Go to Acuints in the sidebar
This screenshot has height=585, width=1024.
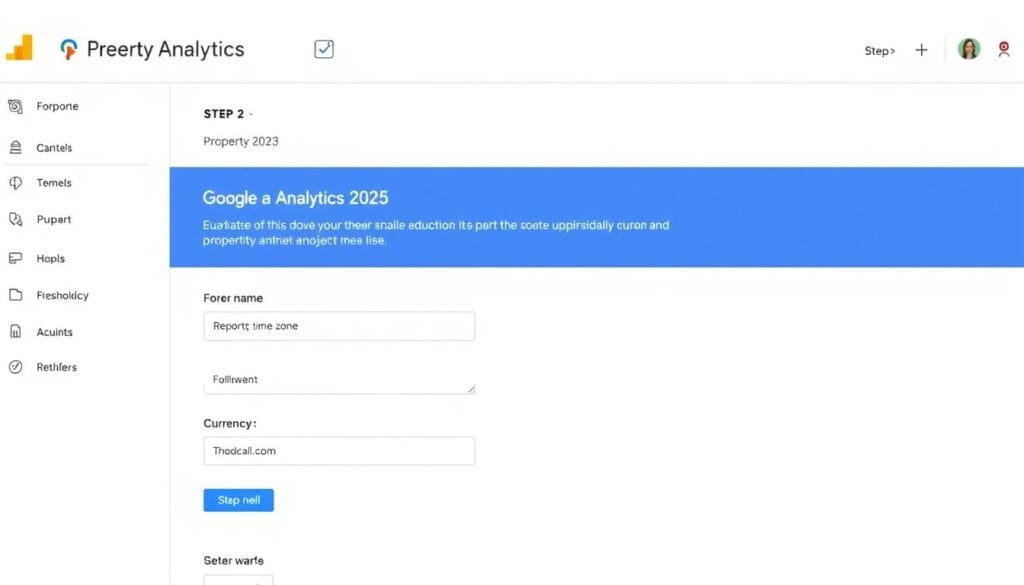click(54, 332)
